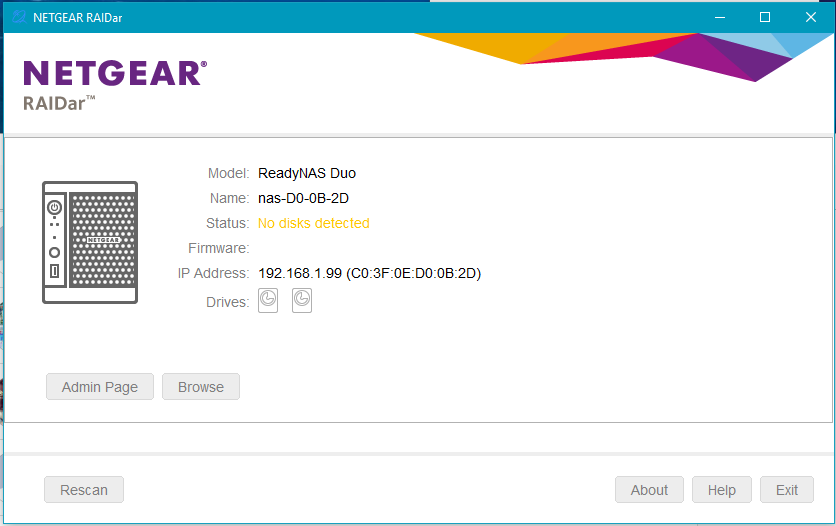Maximize the RAIDar window
Viewport: 836px width, 526px height.
[765, 17]
